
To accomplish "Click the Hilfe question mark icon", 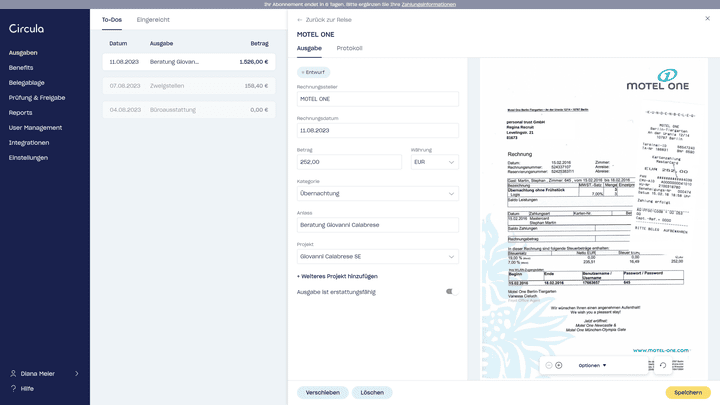I will [13, 388].
